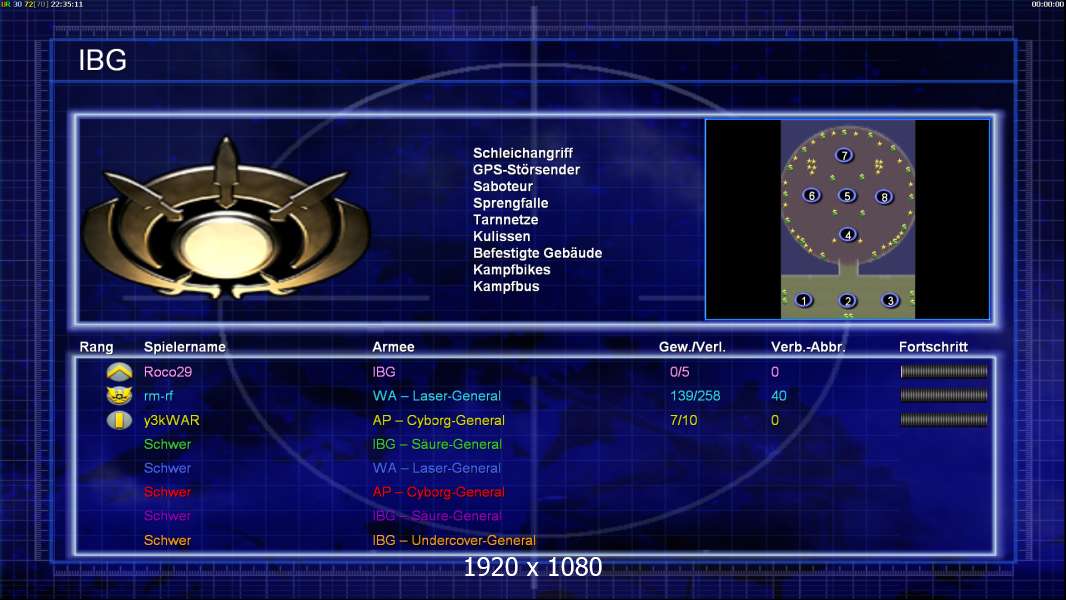Select the orange Schwer AI player

tap(167, 540)
